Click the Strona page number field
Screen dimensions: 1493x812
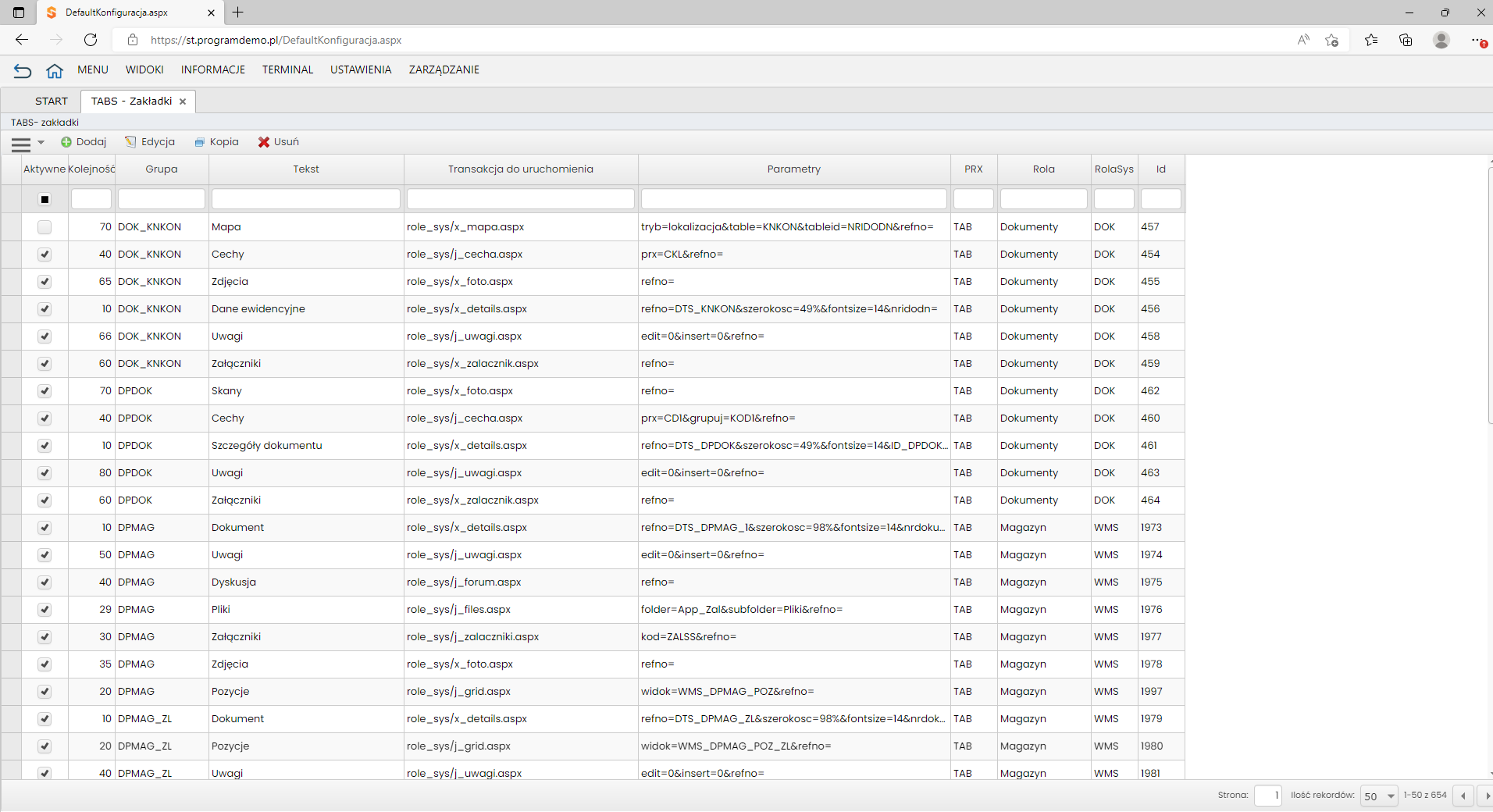click(1268, 796)
